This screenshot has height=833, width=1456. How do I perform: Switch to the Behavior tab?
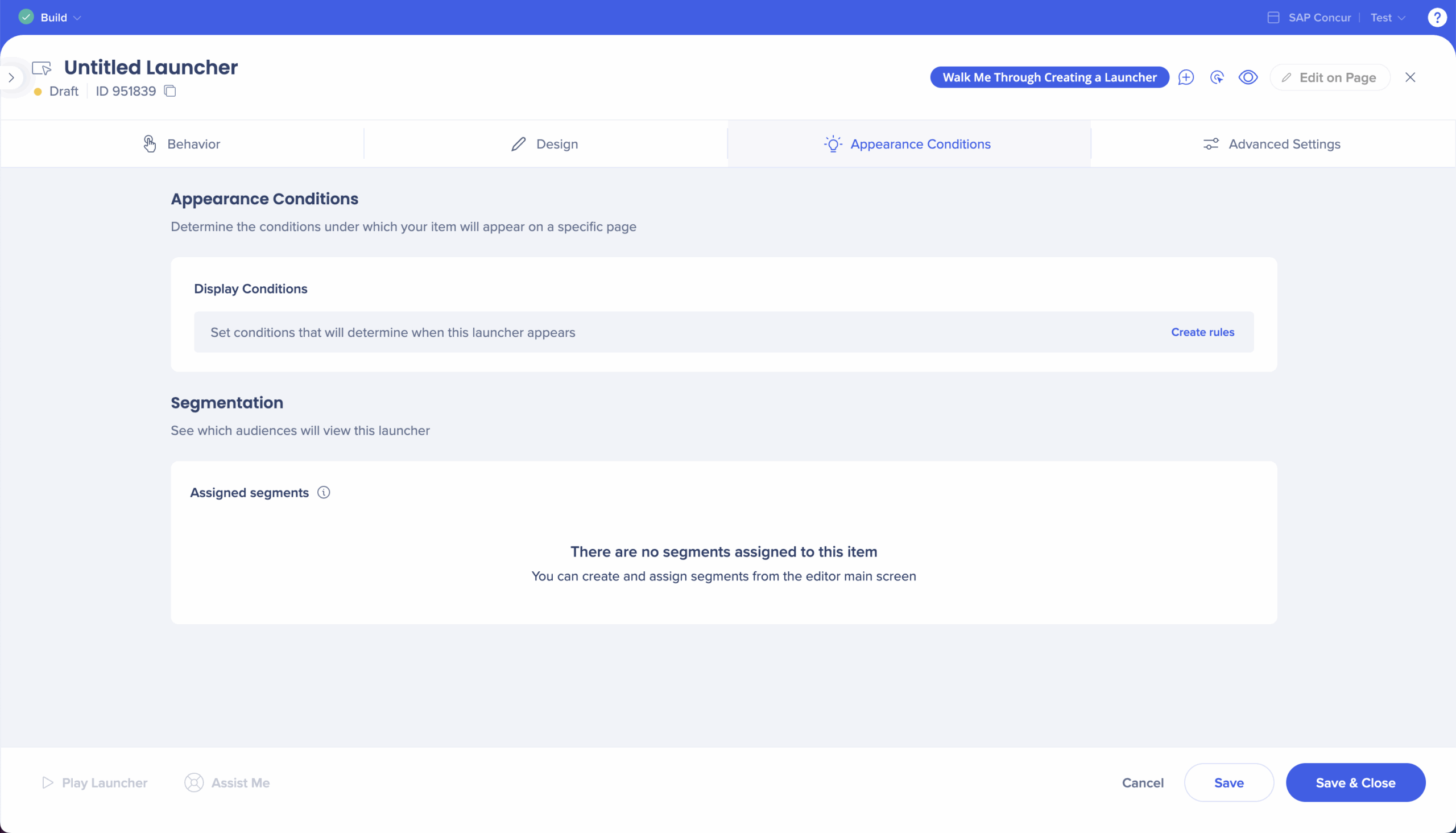pyautogui.click(x=182, y=144)
